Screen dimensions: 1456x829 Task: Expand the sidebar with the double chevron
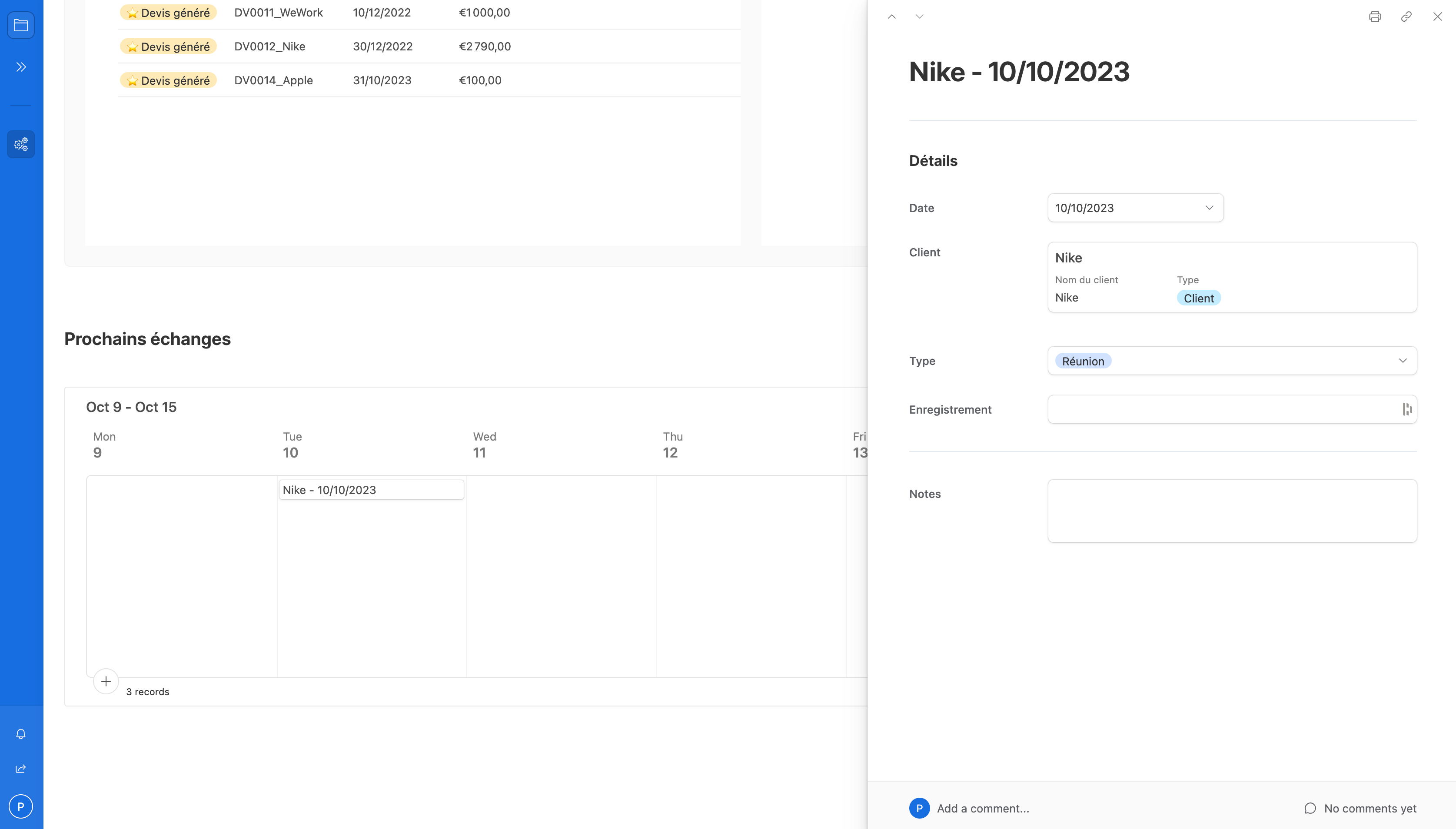pos(21,67)
